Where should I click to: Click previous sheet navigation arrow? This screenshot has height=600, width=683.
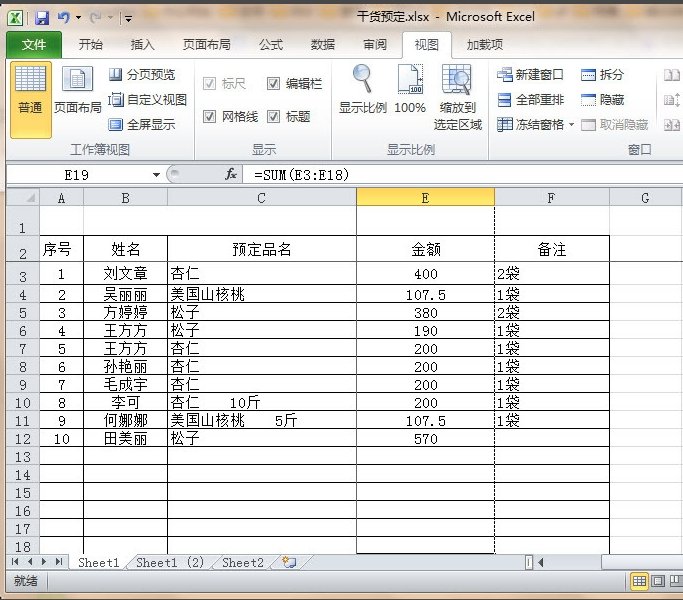click(30, 562)
